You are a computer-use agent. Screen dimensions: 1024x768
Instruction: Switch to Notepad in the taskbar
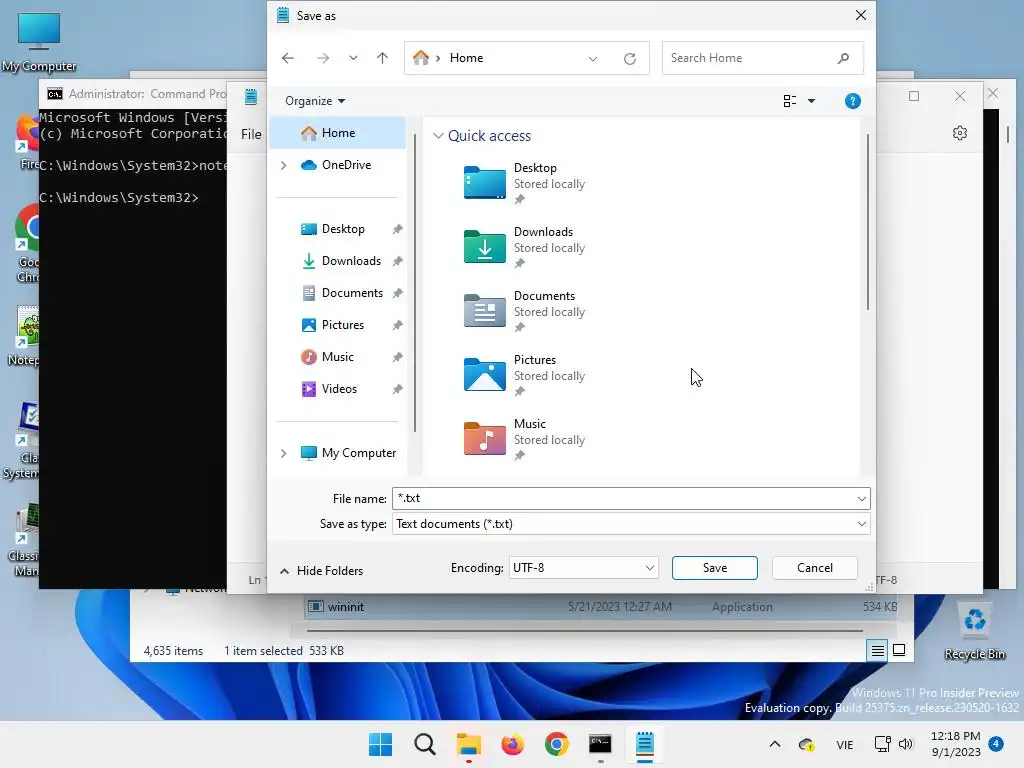[645, 744]
